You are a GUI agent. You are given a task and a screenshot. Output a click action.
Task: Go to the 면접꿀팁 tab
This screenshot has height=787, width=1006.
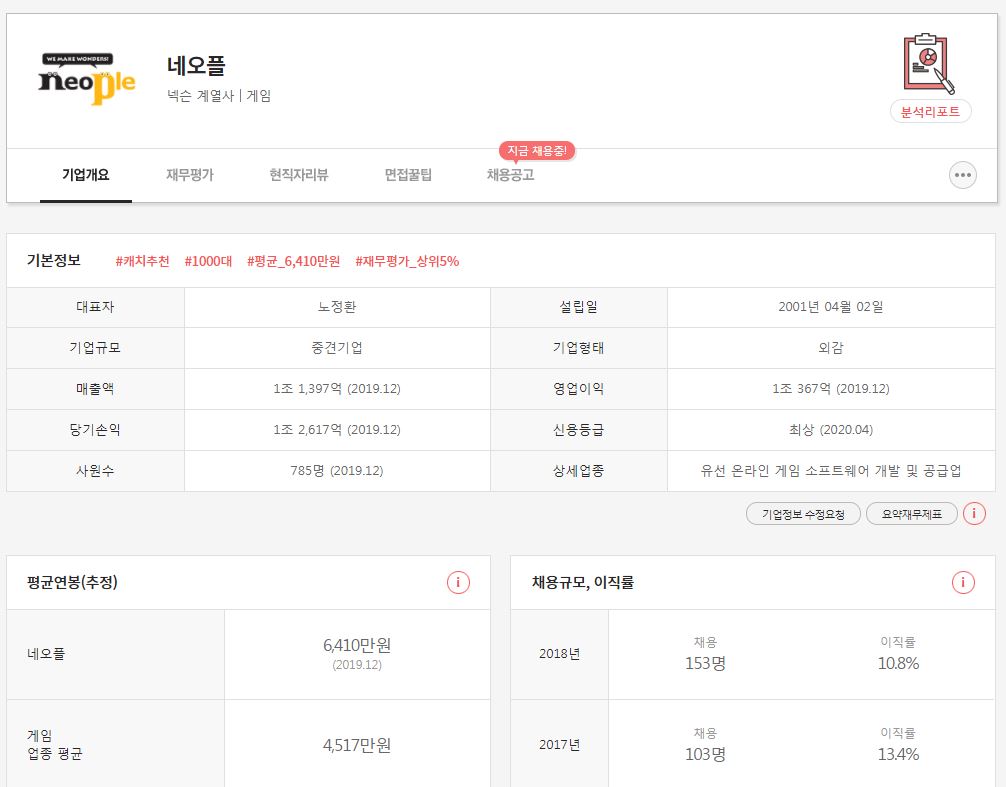408,174
